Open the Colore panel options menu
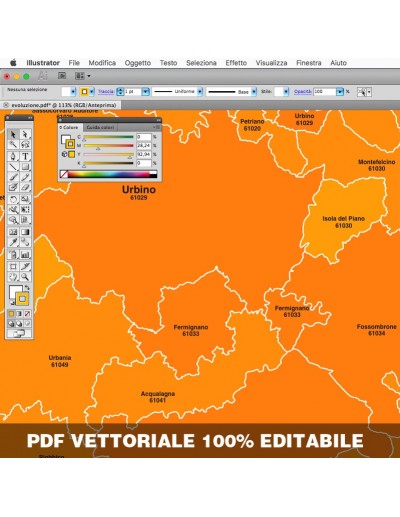This screenshot has width=400, height=517. 157,127
